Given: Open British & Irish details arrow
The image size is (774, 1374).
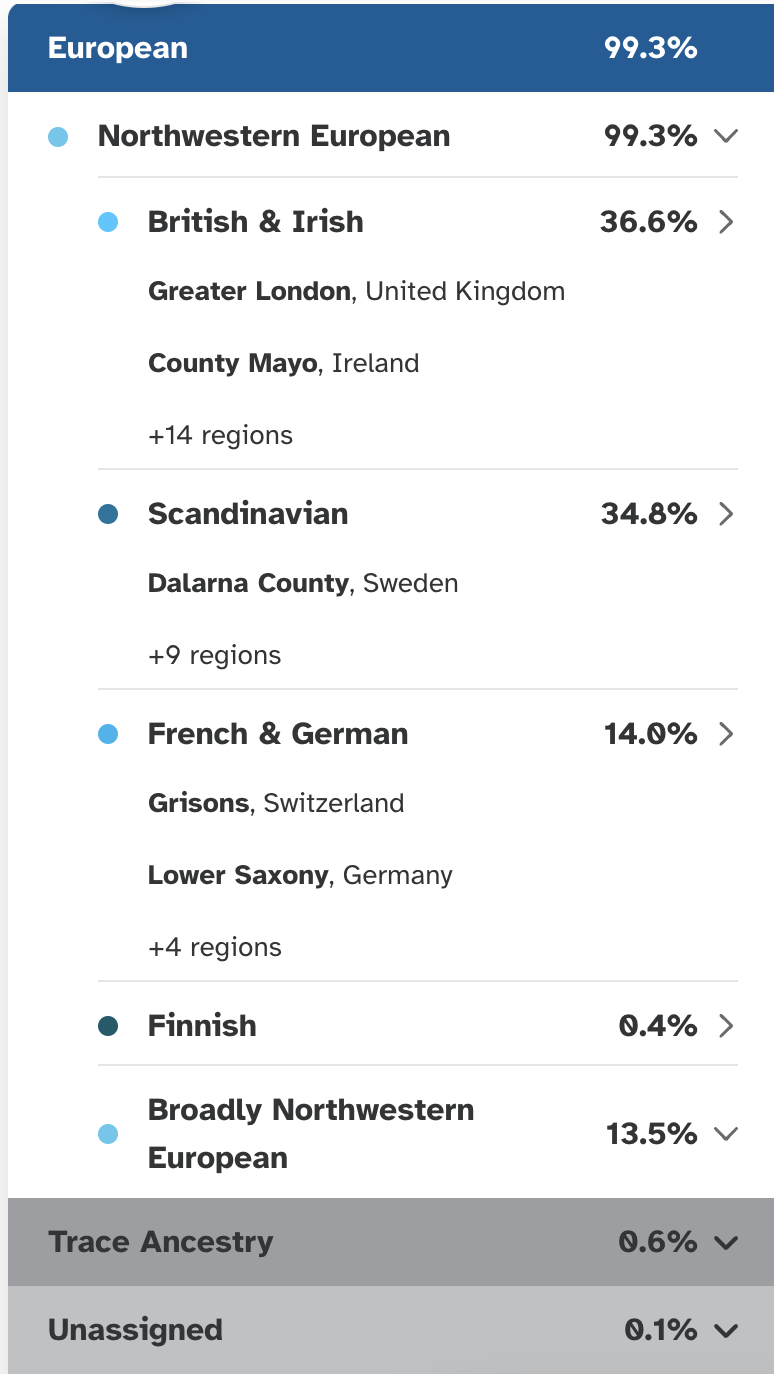Looking at the screenshot, I should click(726, 222).
